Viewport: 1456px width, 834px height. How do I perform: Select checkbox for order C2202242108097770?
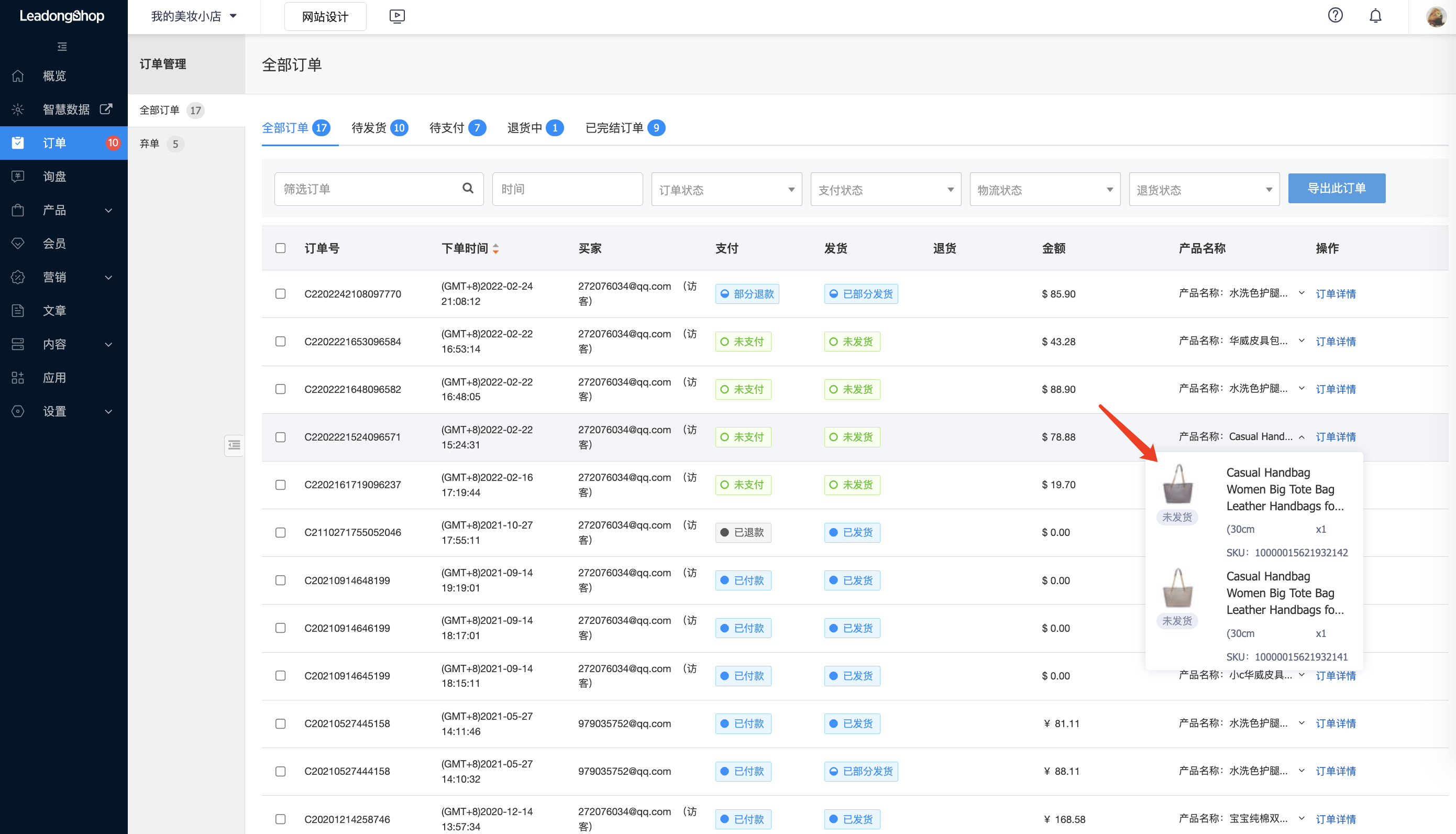[x=281, y=293]
